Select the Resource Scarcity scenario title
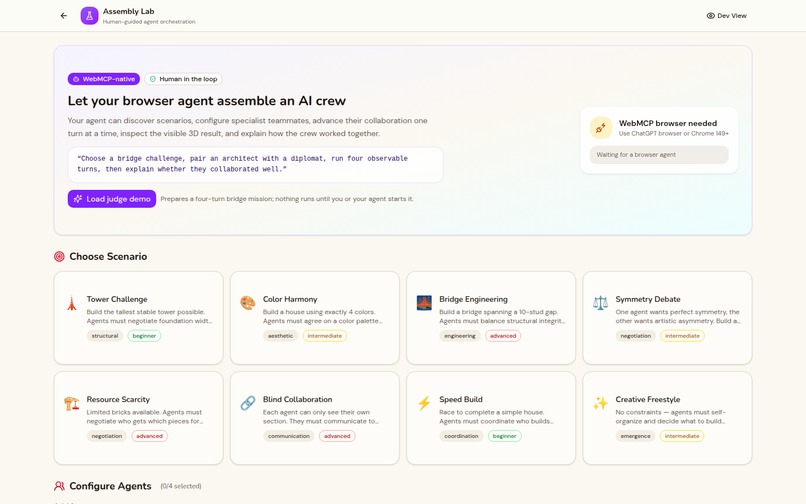The height and width of the screenshot is (504, 806). 118,400
